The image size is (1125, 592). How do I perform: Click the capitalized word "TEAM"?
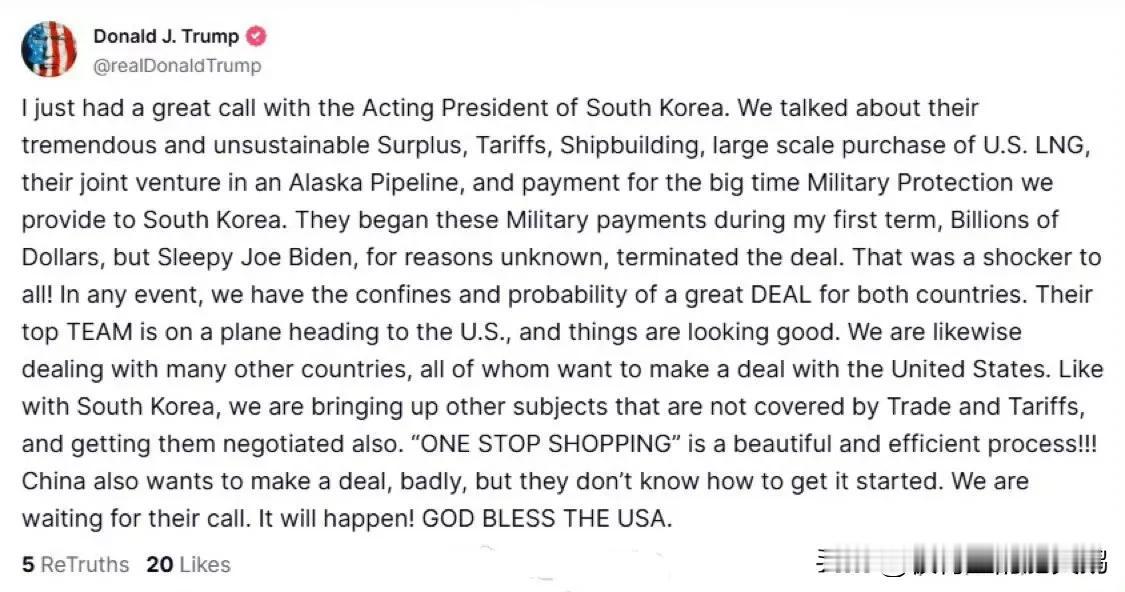click(100, 332)
